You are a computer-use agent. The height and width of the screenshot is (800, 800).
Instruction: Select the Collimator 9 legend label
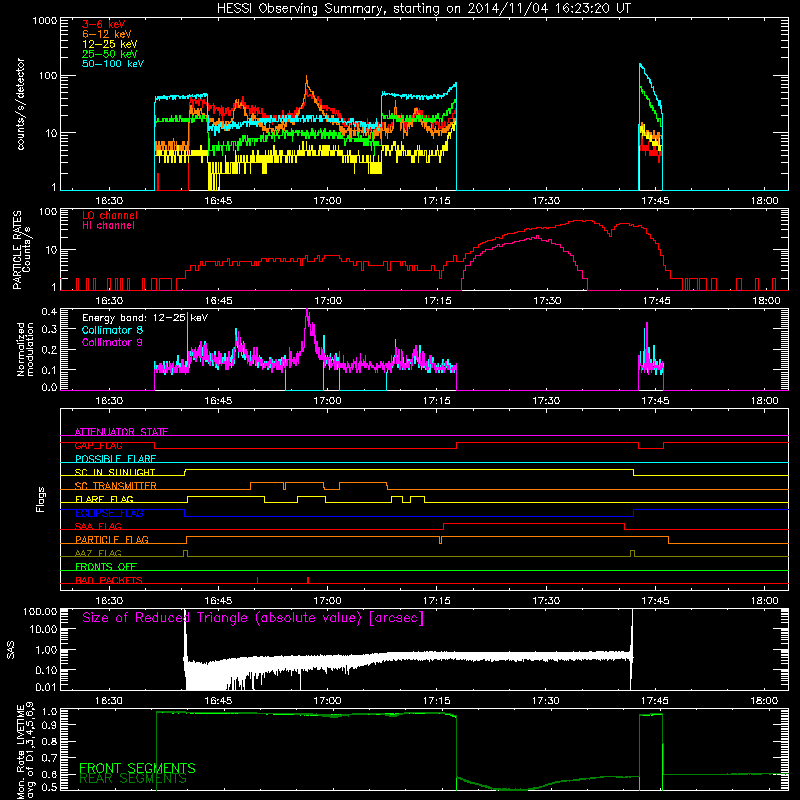pos(112,342)
